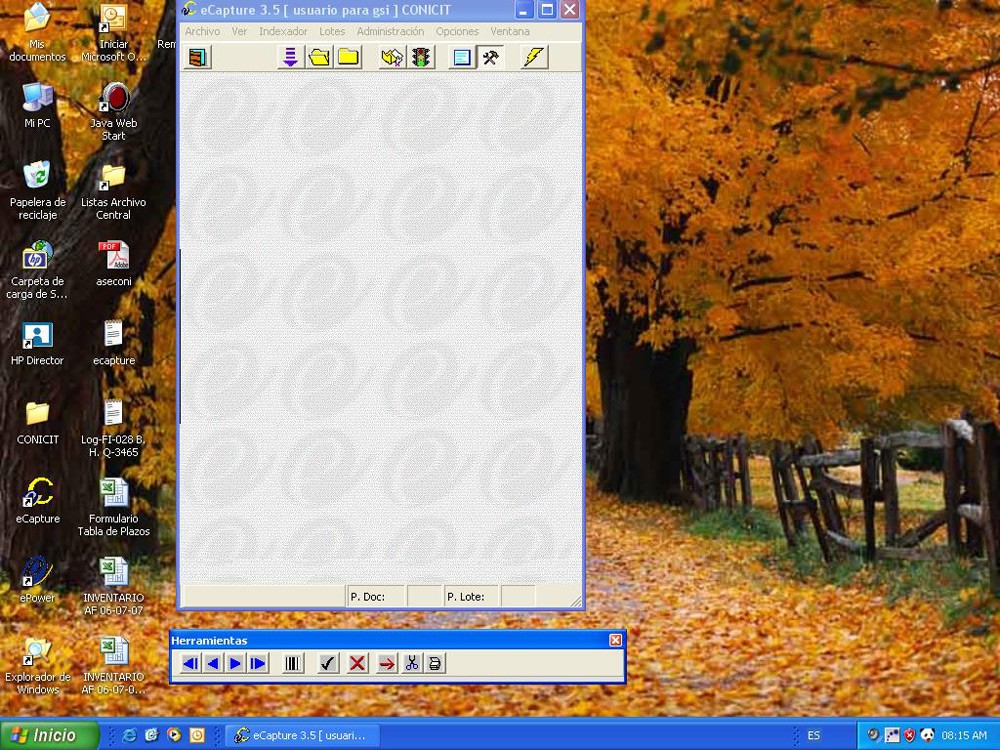This screenshot has height=750, width=1000.
Task: Click the yellow lightning bolt toolbar icon
Action: pyautogui.click(x=534, y=57)
